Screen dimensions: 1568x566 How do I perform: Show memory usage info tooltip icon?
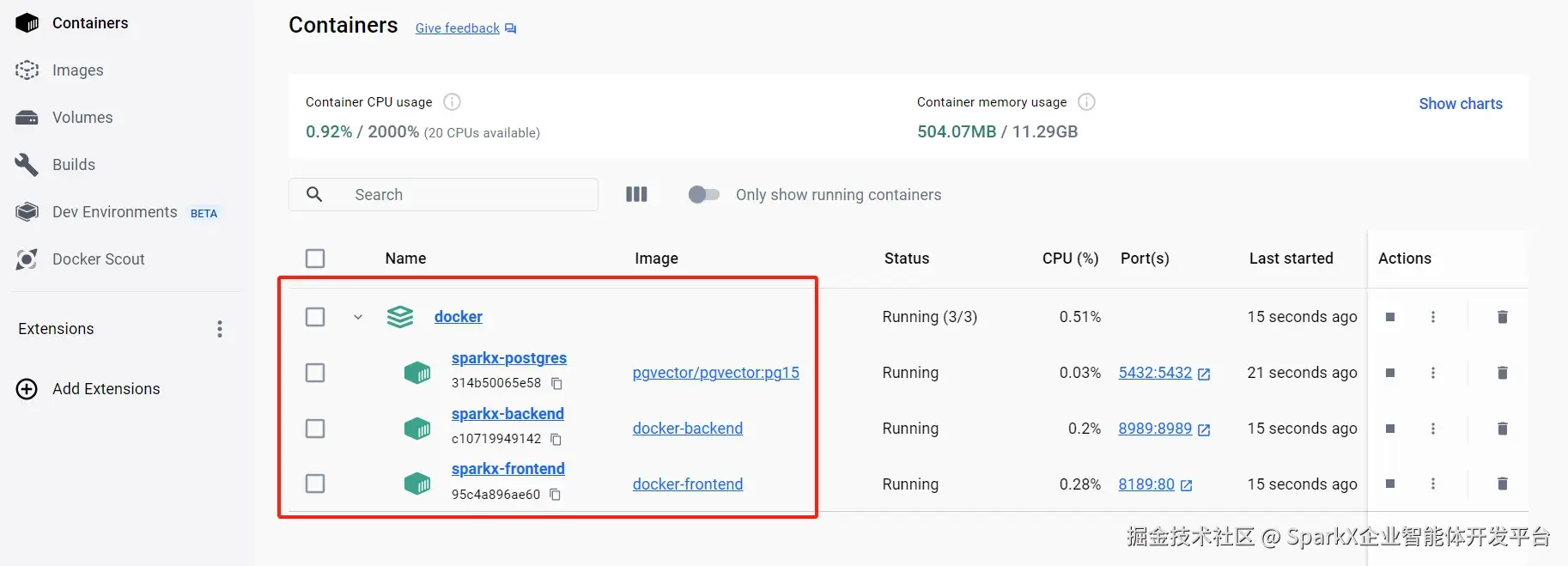pos(1086,102)
